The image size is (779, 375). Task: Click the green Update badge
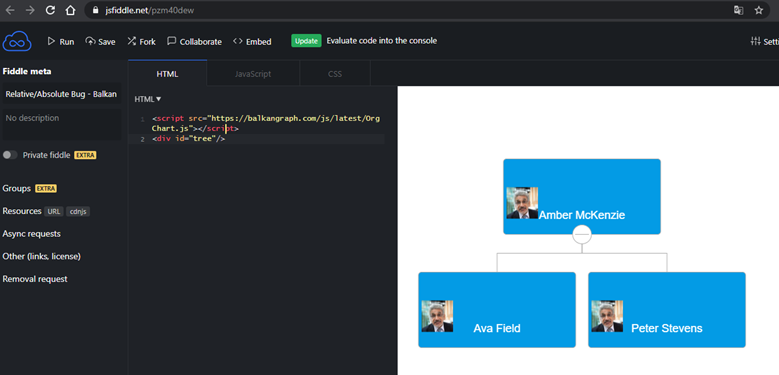(306, 41)
